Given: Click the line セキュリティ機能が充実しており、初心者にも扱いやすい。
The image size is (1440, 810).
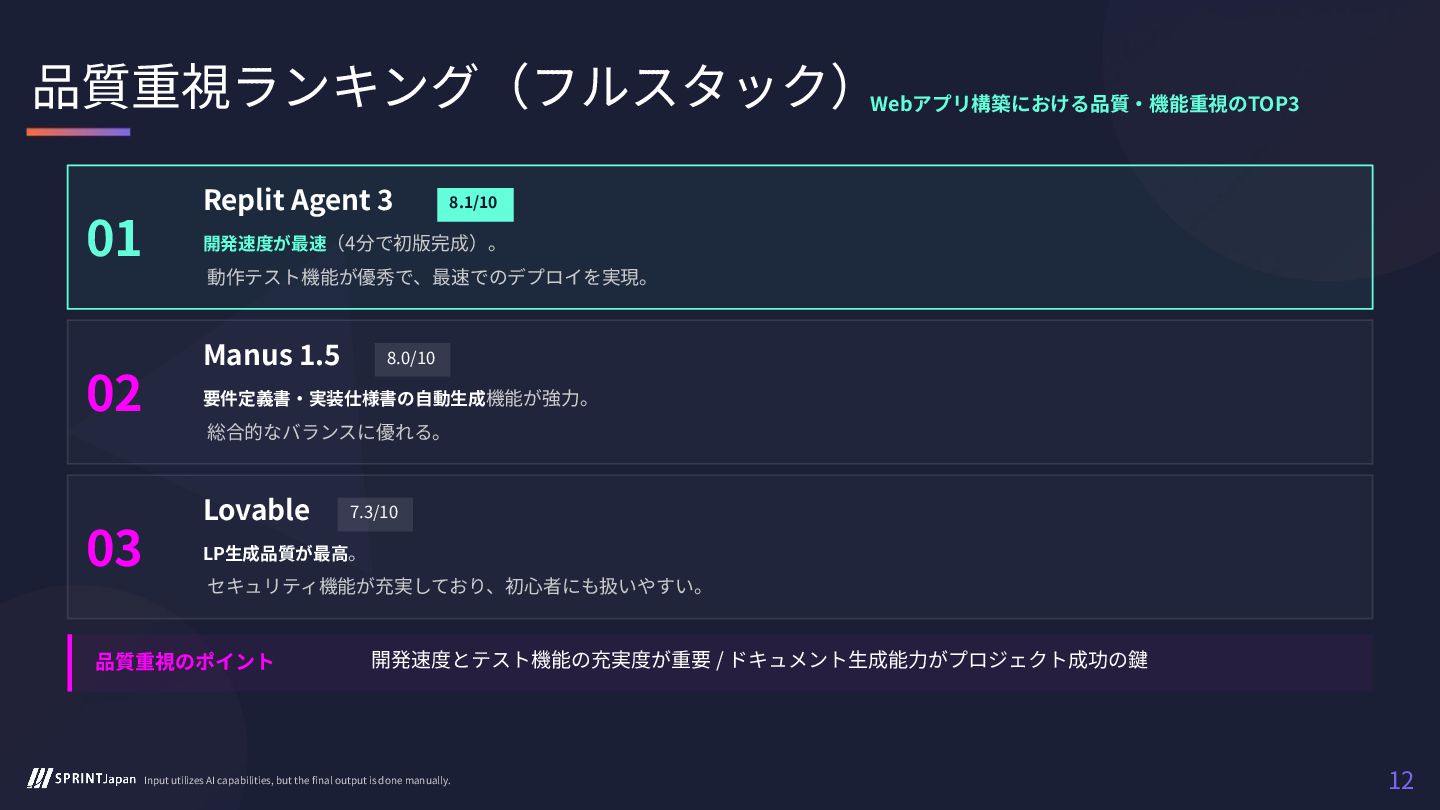Looking at the screenshot, I should coord(456,587).
